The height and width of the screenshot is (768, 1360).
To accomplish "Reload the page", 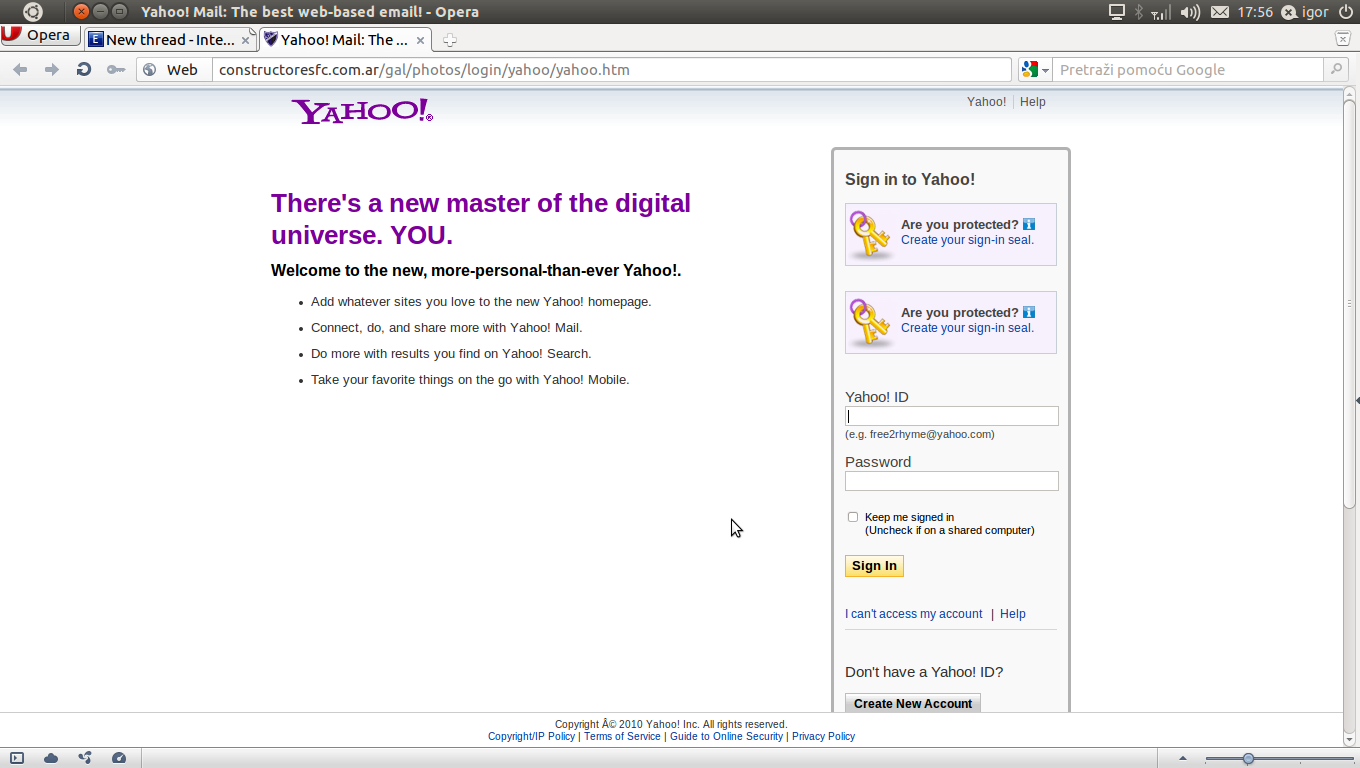I will 84,70.
